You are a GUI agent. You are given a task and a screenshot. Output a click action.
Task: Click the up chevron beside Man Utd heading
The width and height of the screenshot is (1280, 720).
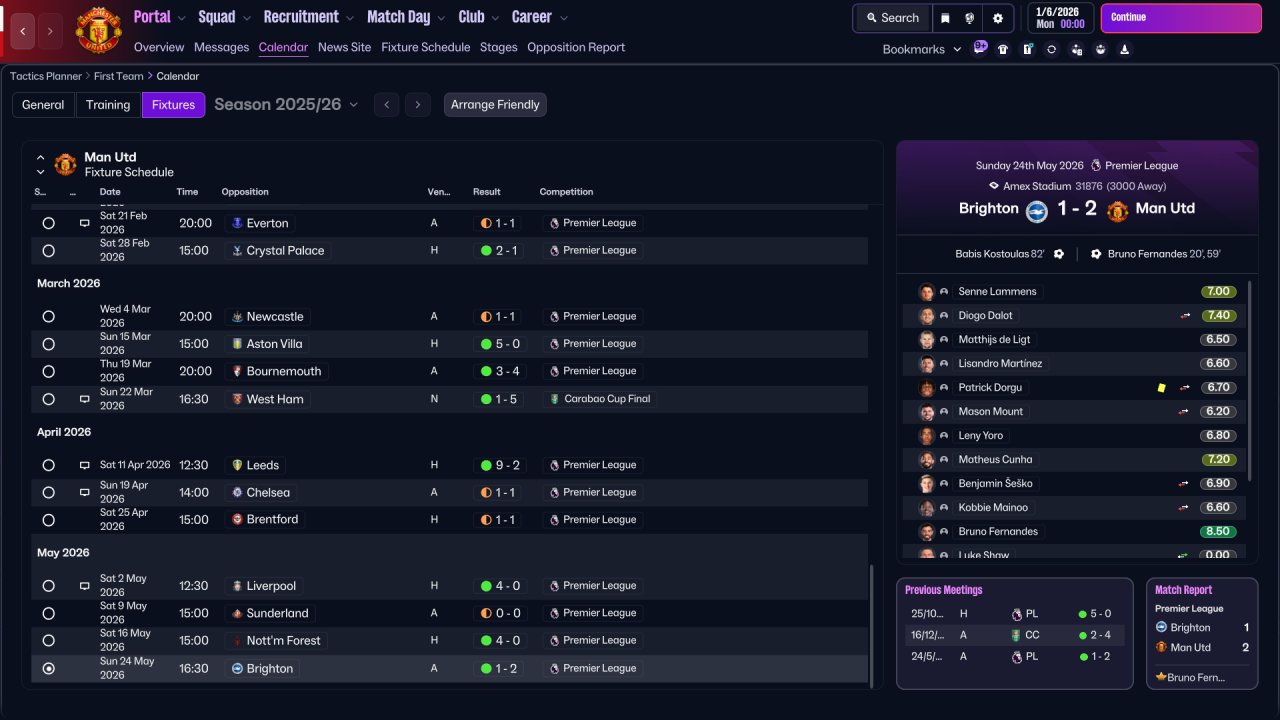pos(41,158)
